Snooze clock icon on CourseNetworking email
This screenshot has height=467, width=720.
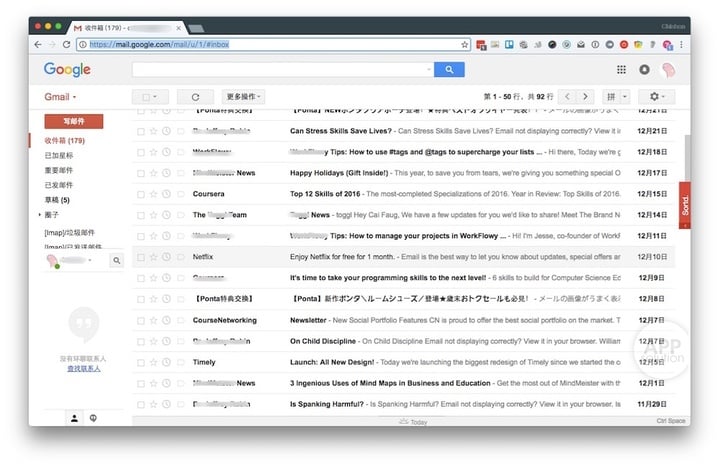[166, 320]
